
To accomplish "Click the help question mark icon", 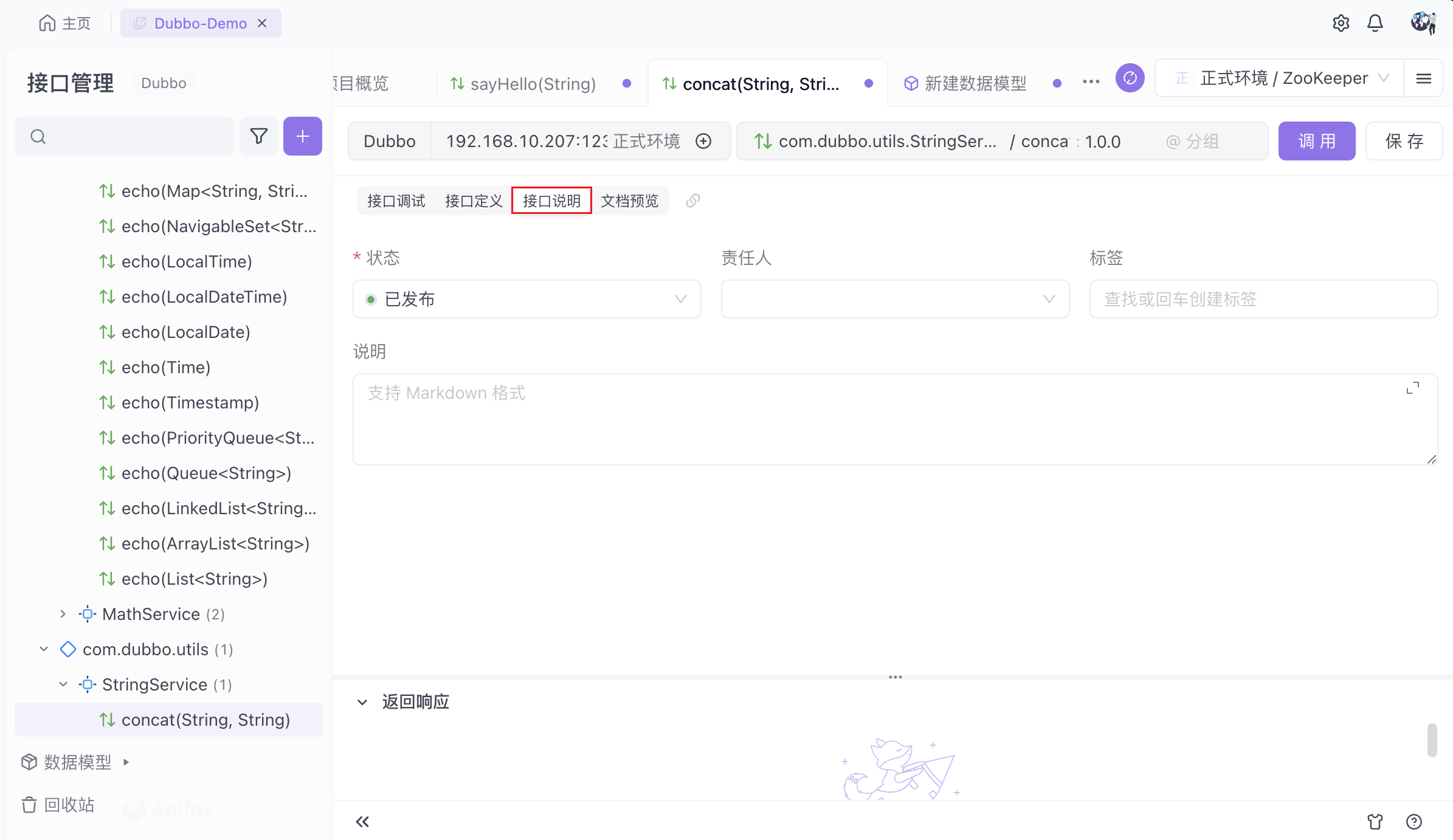I will [1413, 822].
